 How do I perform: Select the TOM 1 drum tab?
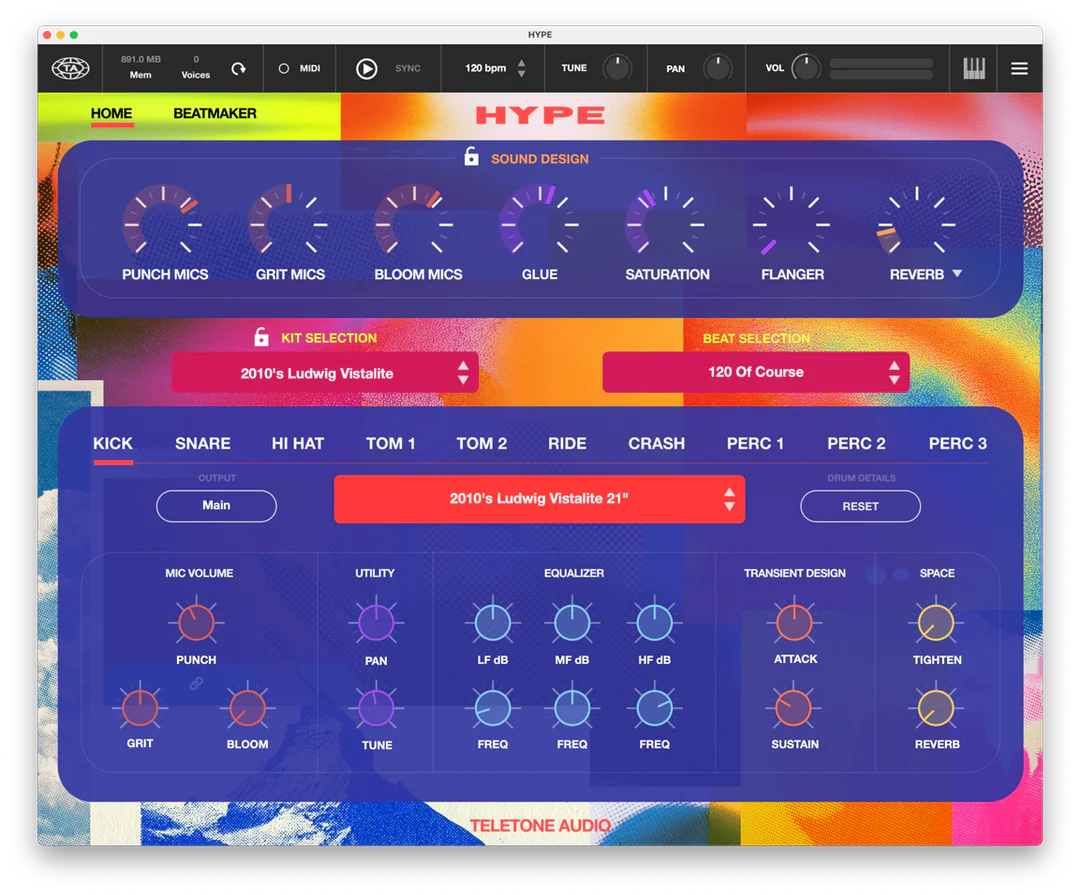coord(391,443)
